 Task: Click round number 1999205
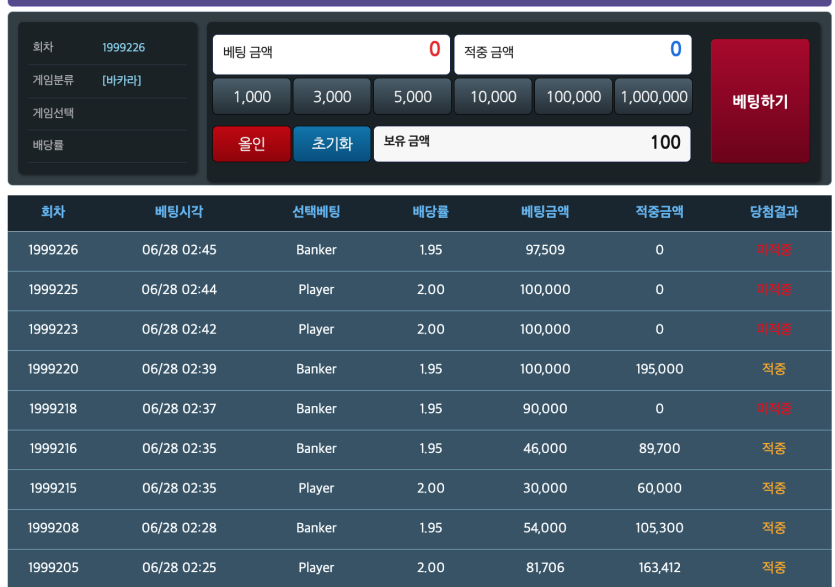[x=53, y=568]
